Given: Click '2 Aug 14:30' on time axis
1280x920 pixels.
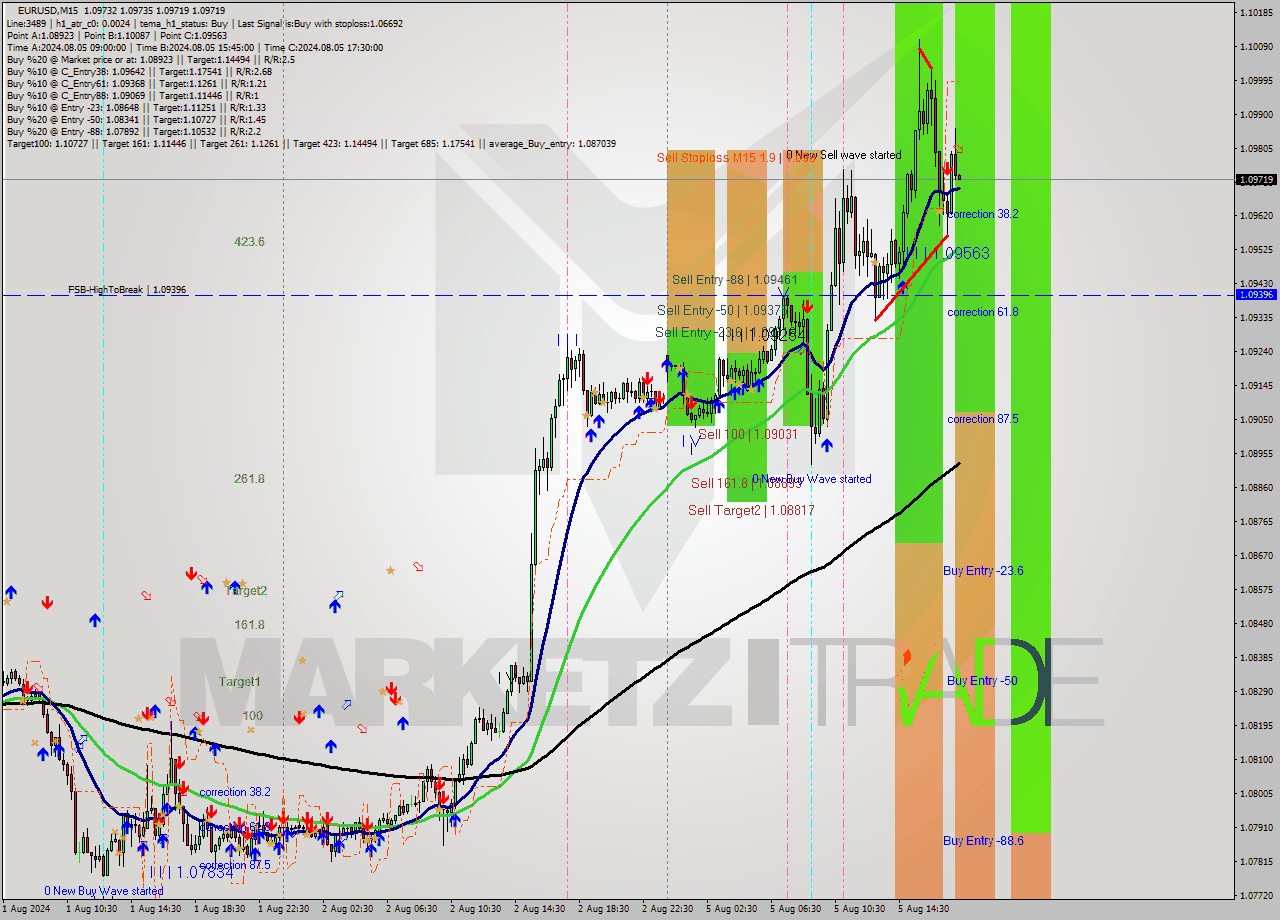Looking at the screenshot, I should coord(539,909).
